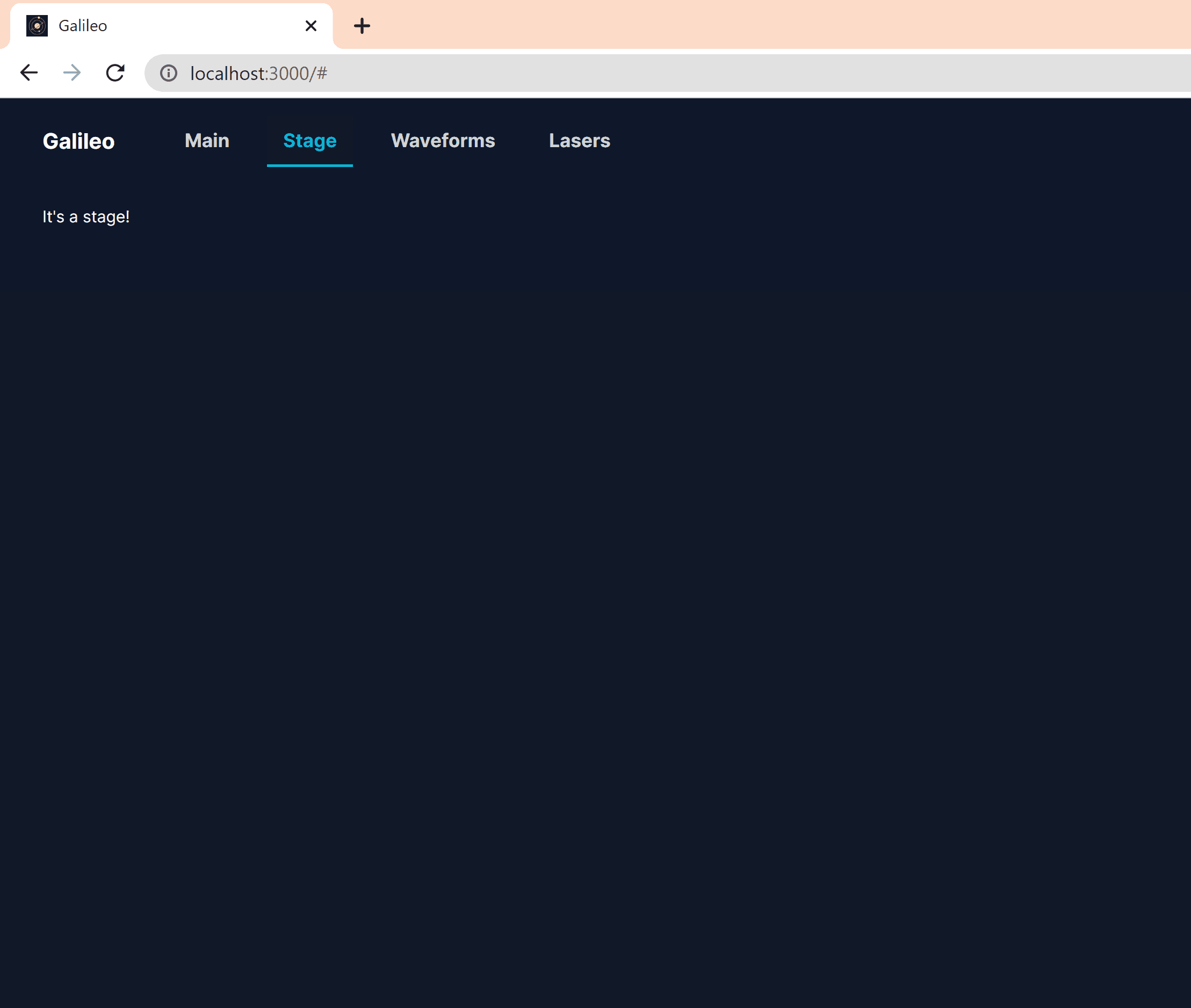Open a new browser tab with plus
The image size is (1191, 1008).
coord(362,26)
